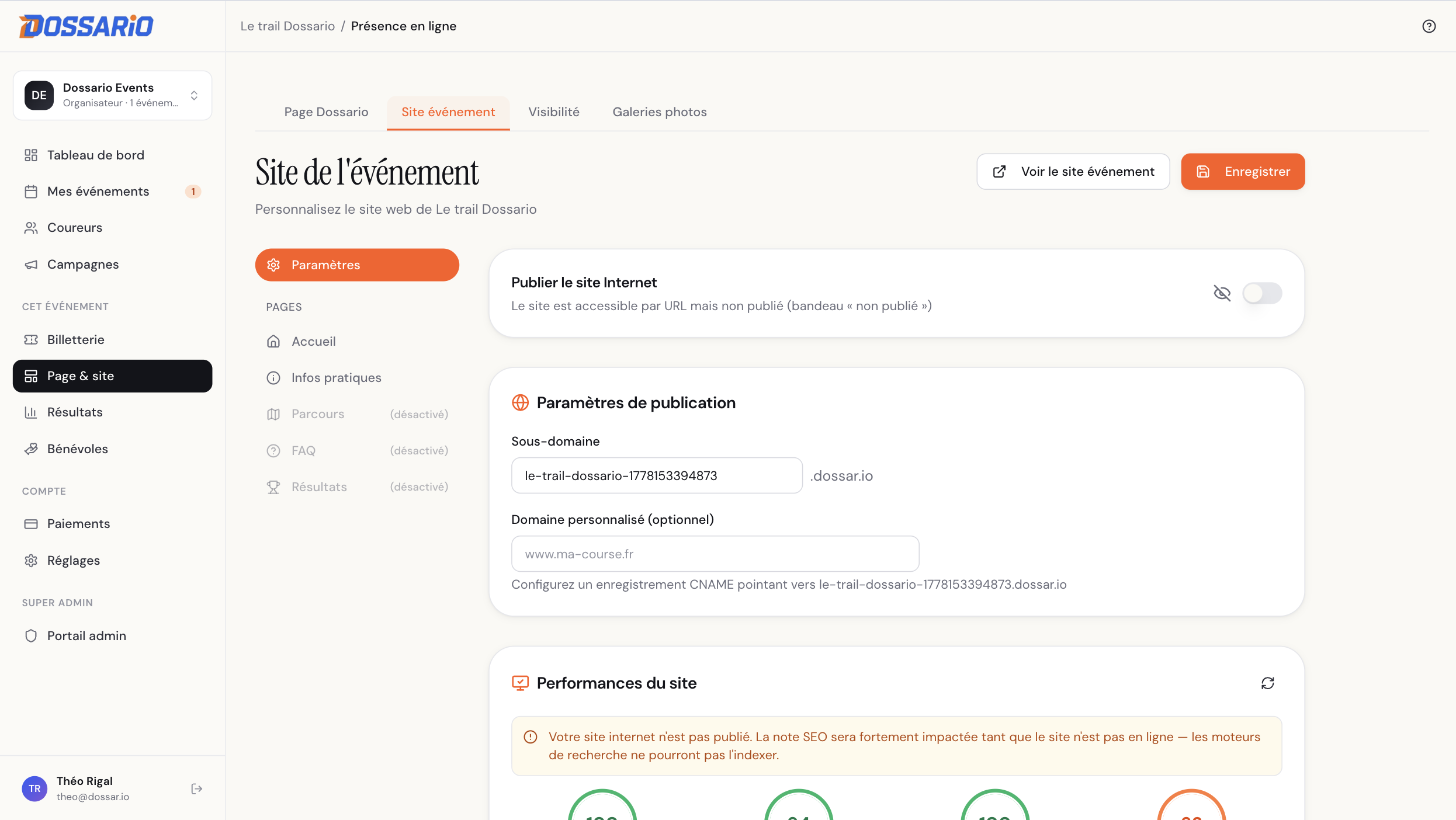This screenshot has height=820, width=1456.
Task: Save changes with Enregistrer button
Action: [x=1243, y=172]
